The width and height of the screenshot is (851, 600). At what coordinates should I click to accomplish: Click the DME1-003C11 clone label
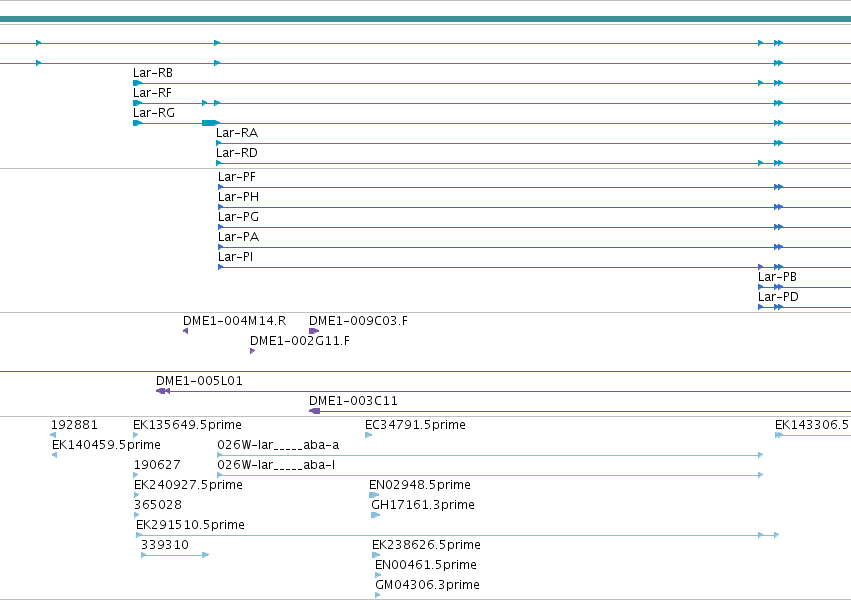pyautogui.click(x=353, y=401)
